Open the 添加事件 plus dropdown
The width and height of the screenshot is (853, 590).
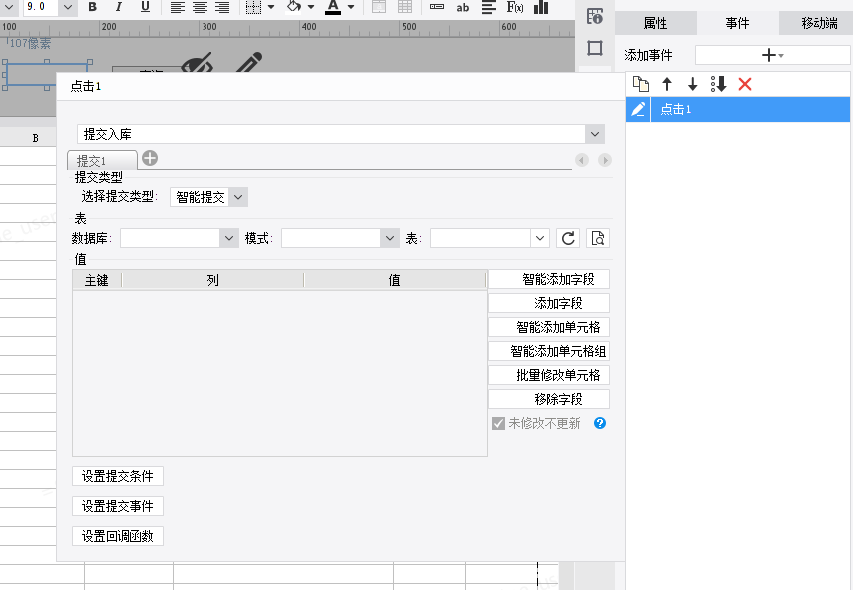[x=772, y=55]
